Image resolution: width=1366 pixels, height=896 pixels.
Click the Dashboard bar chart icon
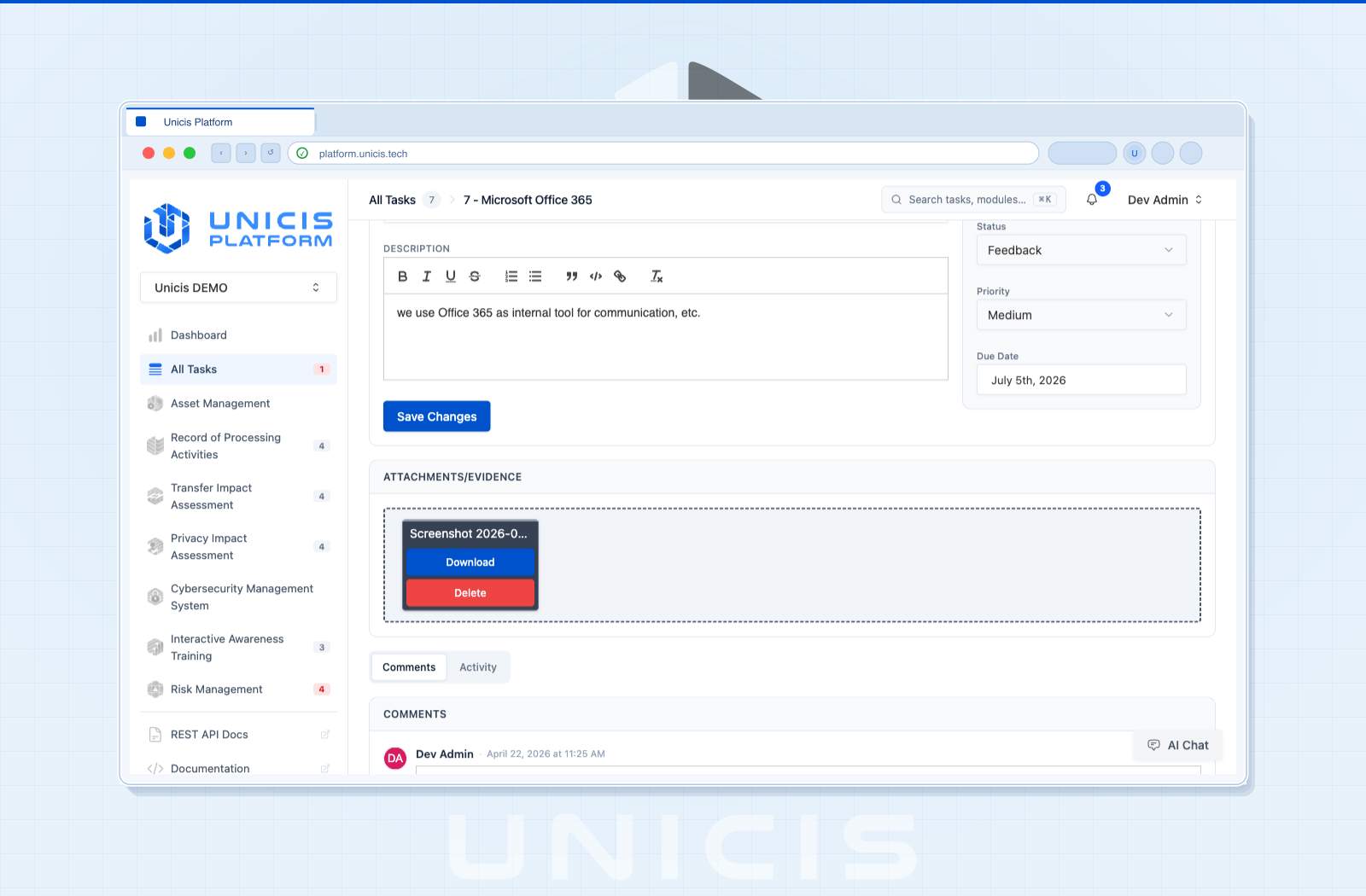pos(155,335)
